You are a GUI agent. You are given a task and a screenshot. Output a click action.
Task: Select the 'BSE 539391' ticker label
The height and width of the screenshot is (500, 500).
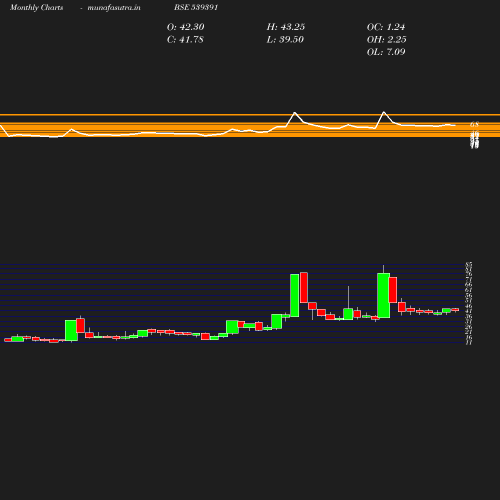(x=196, y=7)
